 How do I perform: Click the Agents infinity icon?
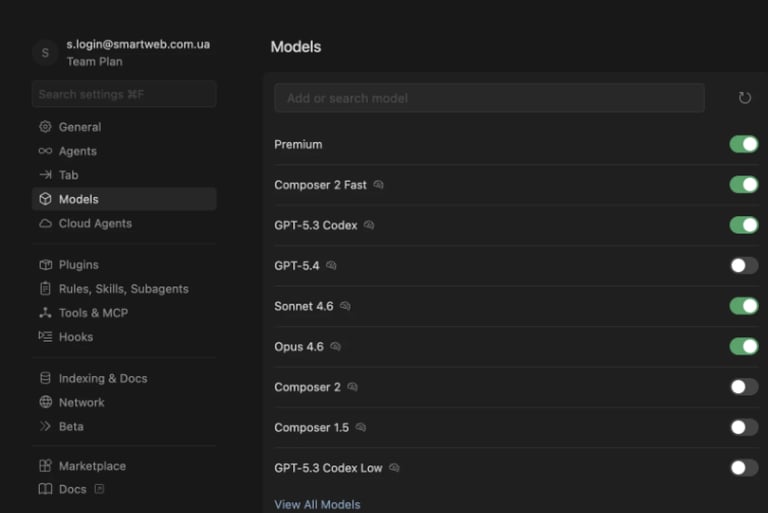point(45,151)
